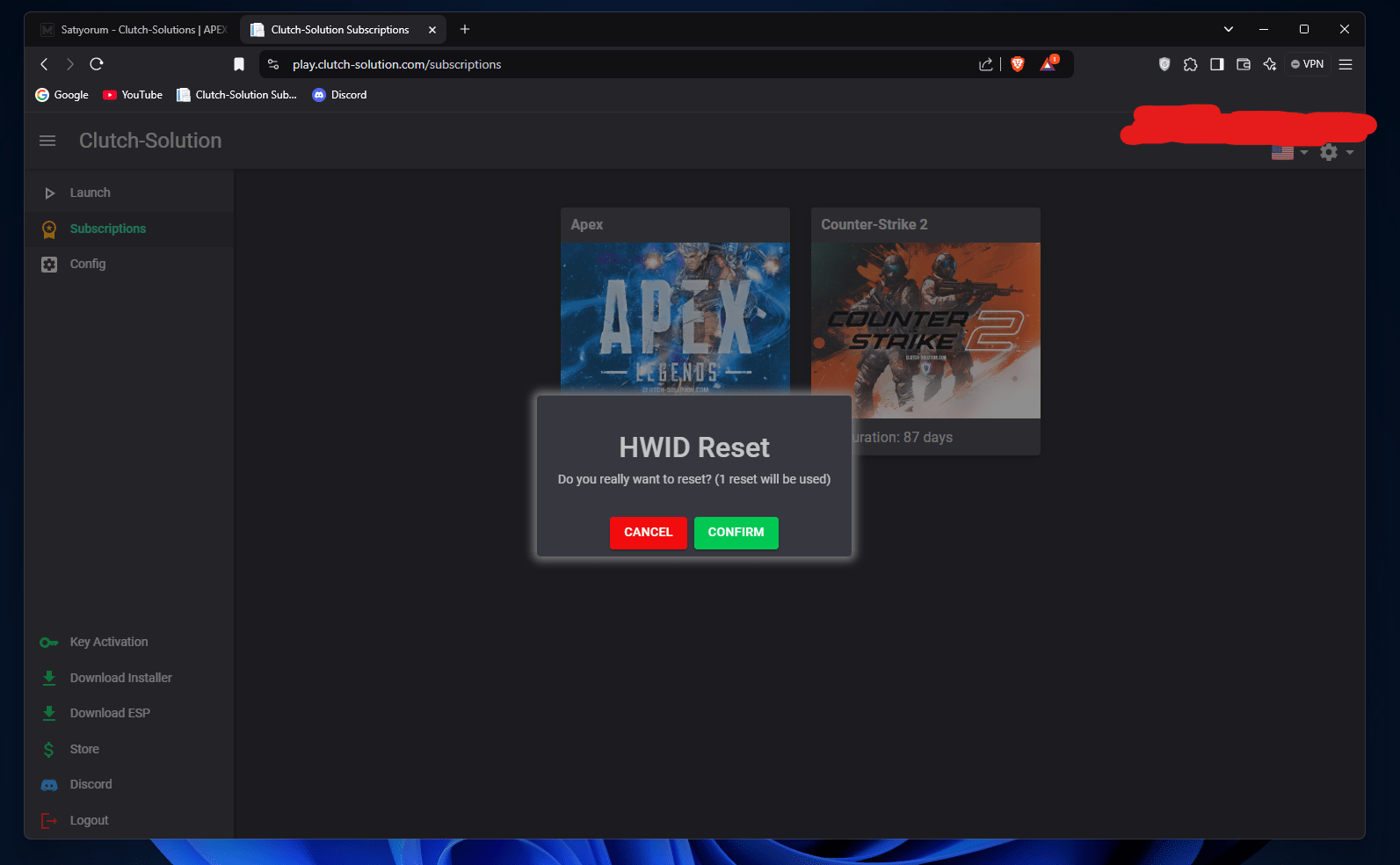Toggle the VPN button

click(1308, 64)
